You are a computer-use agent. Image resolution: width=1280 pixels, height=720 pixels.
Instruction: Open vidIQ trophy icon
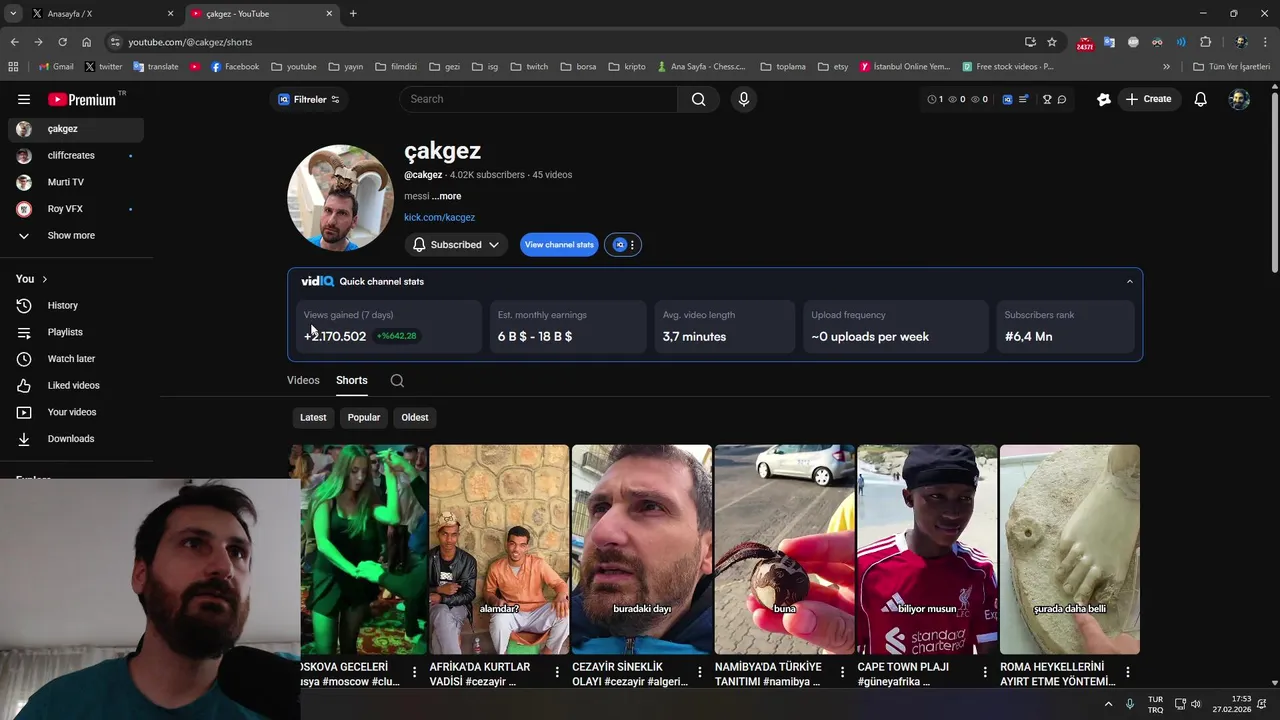tap(1047, 99)
